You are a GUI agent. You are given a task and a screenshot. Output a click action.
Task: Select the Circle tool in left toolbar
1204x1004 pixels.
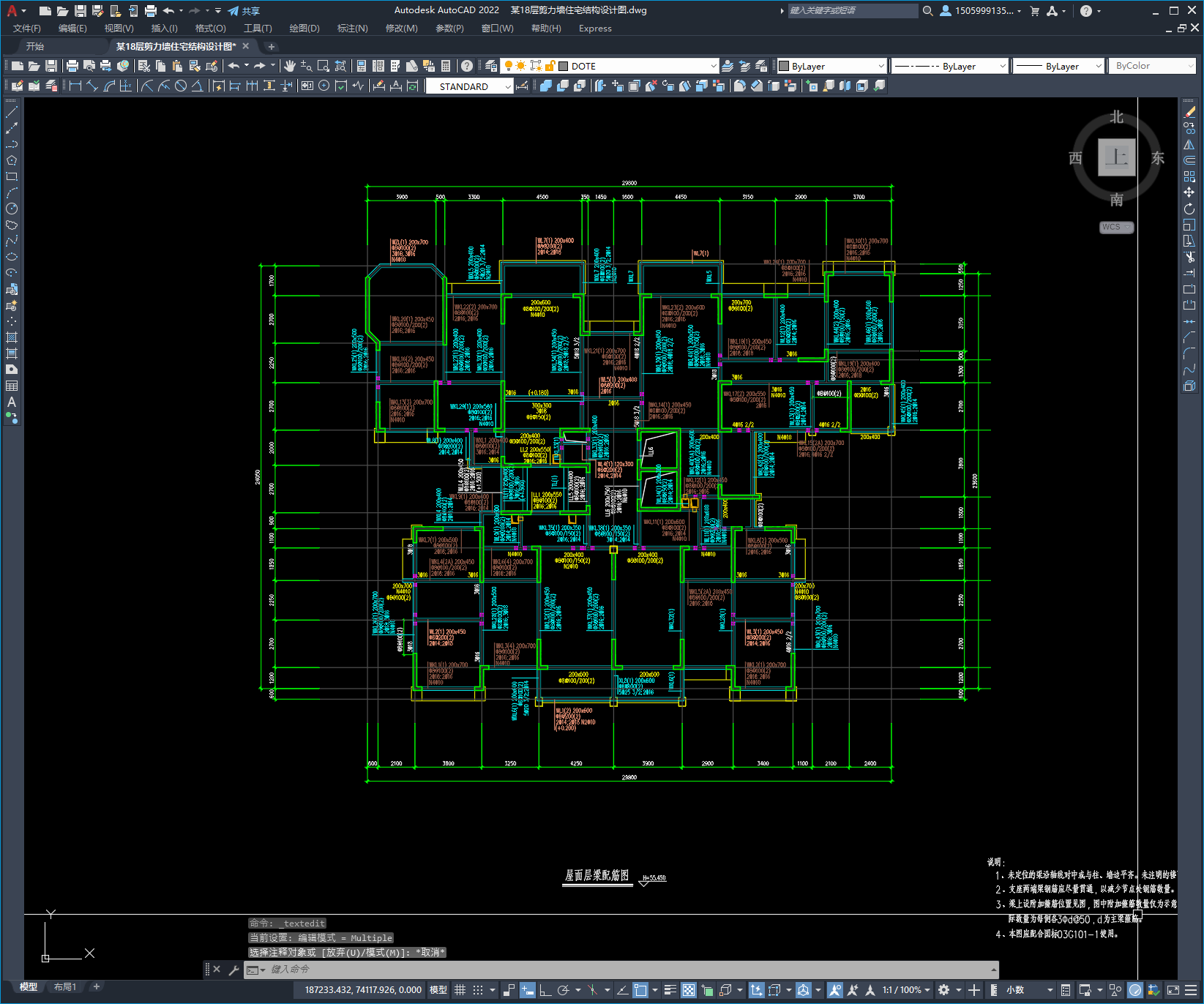point(12,209)
